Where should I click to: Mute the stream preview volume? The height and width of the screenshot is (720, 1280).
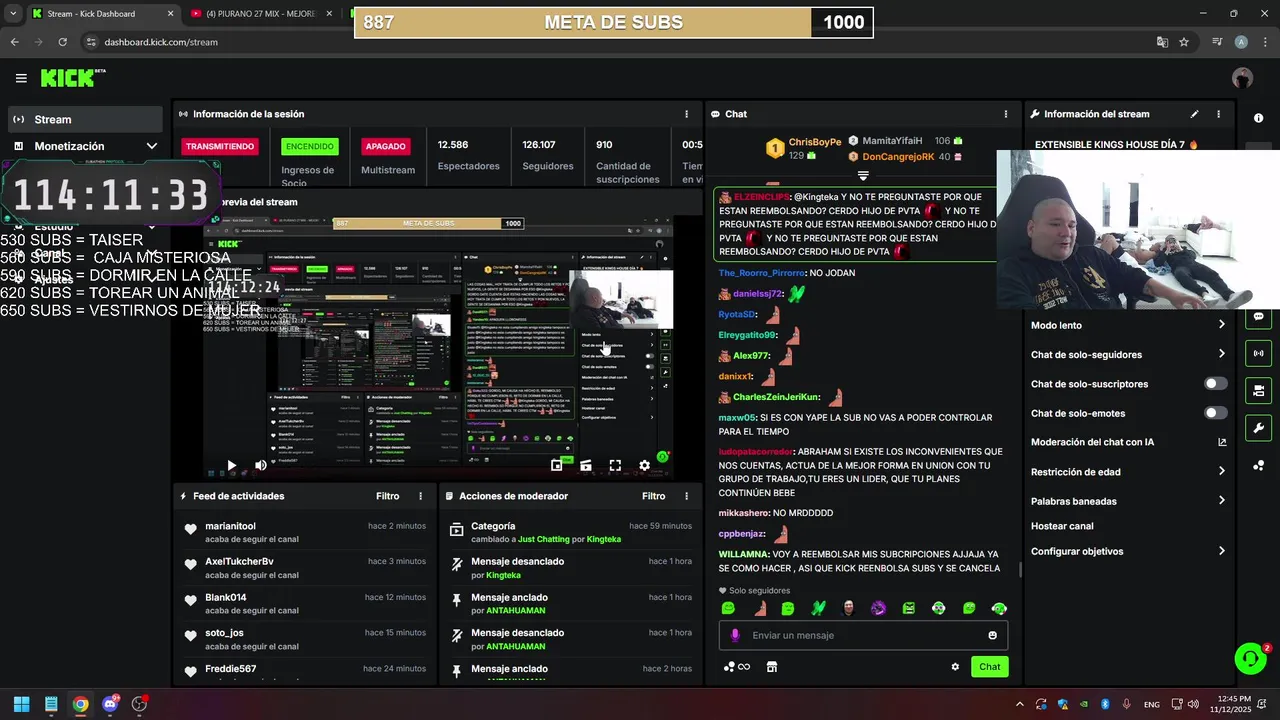[260, 465]
